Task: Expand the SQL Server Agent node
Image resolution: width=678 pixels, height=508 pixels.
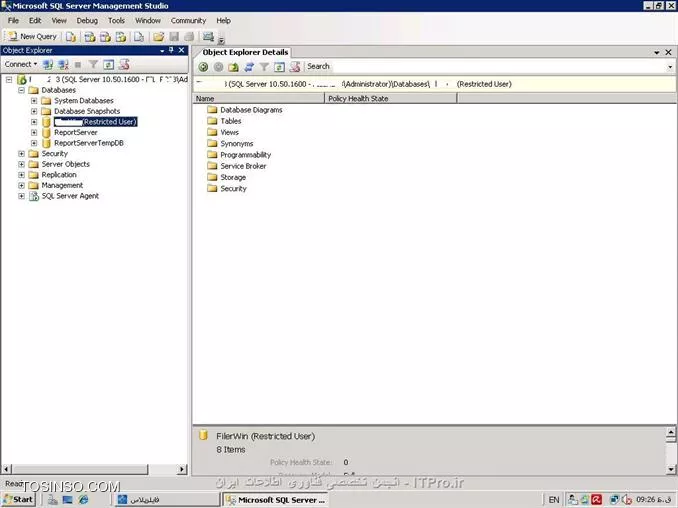Action: click(x=21, y=196)
